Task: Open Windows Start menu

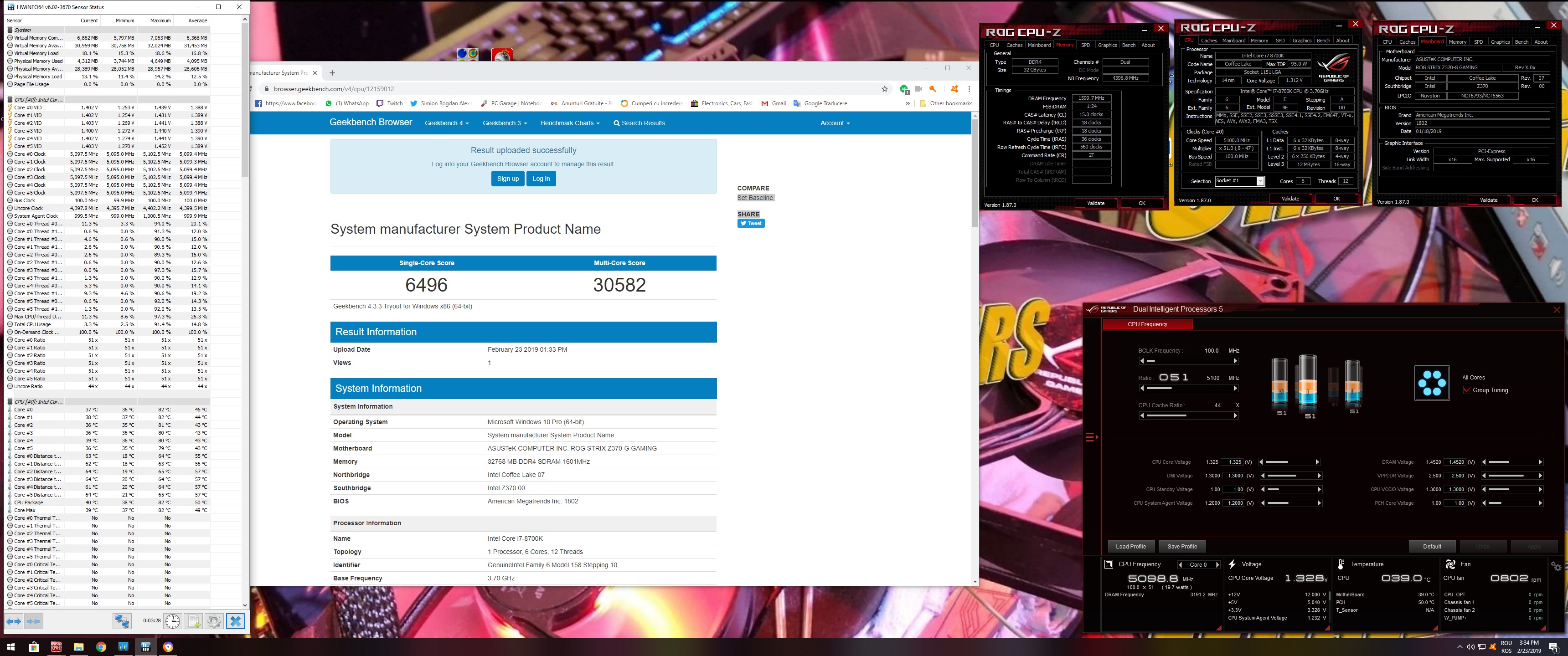Action: [11, 647]
